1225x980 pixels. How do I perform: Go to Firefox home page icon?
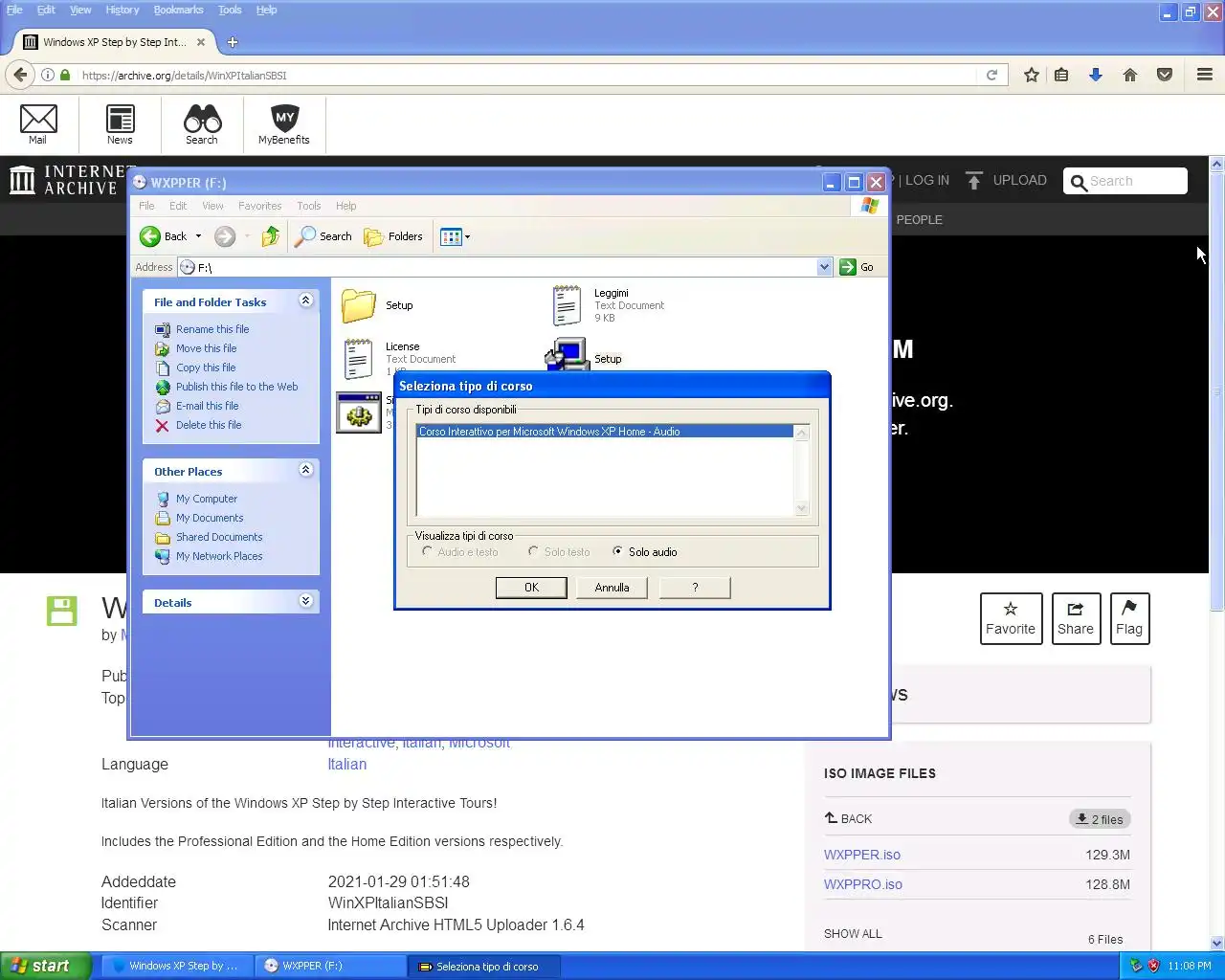tap(1130, 75)
